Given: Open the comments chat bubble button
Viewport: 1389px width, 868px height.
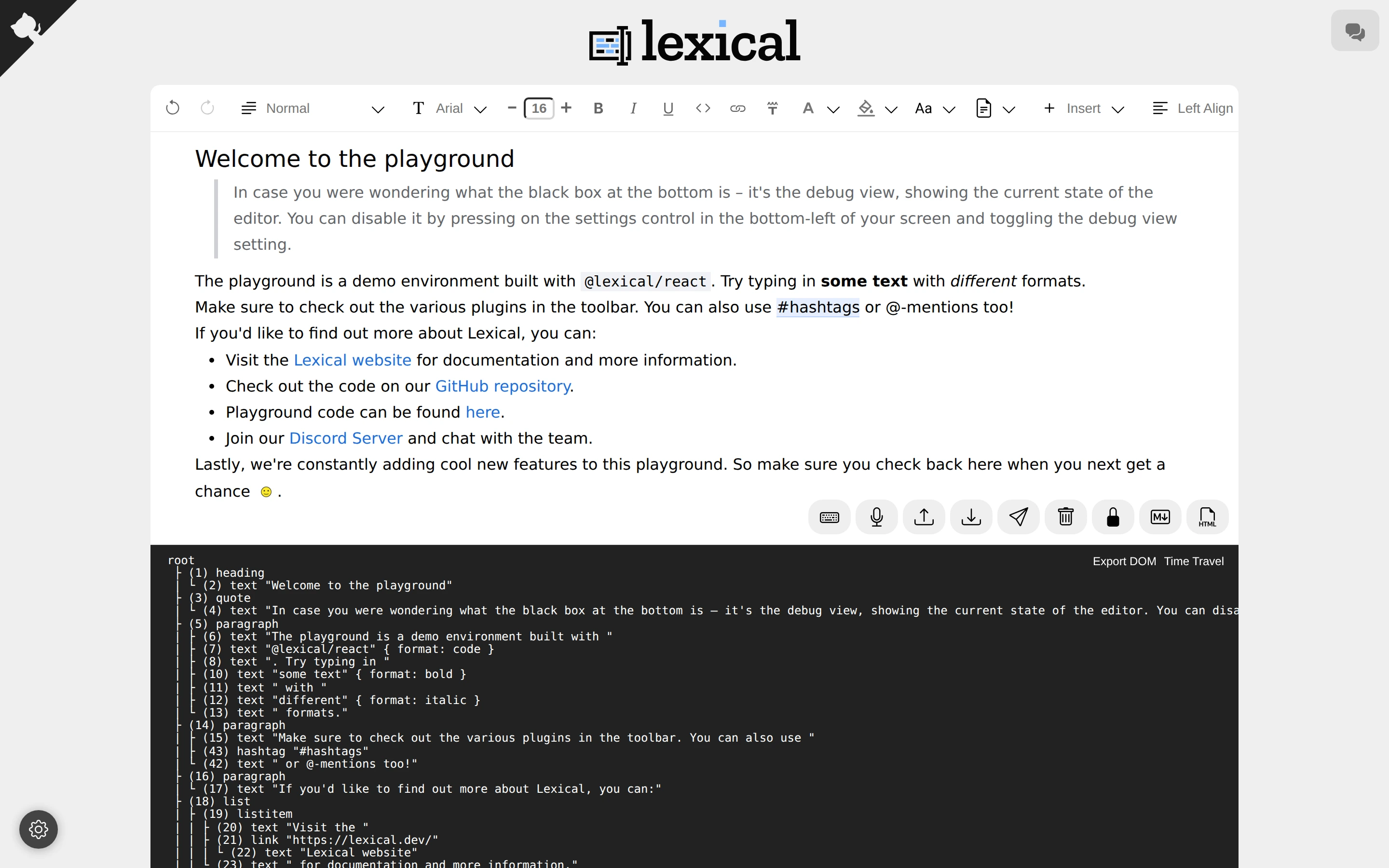Looking at the screenshot, I should click(1355, 30).
